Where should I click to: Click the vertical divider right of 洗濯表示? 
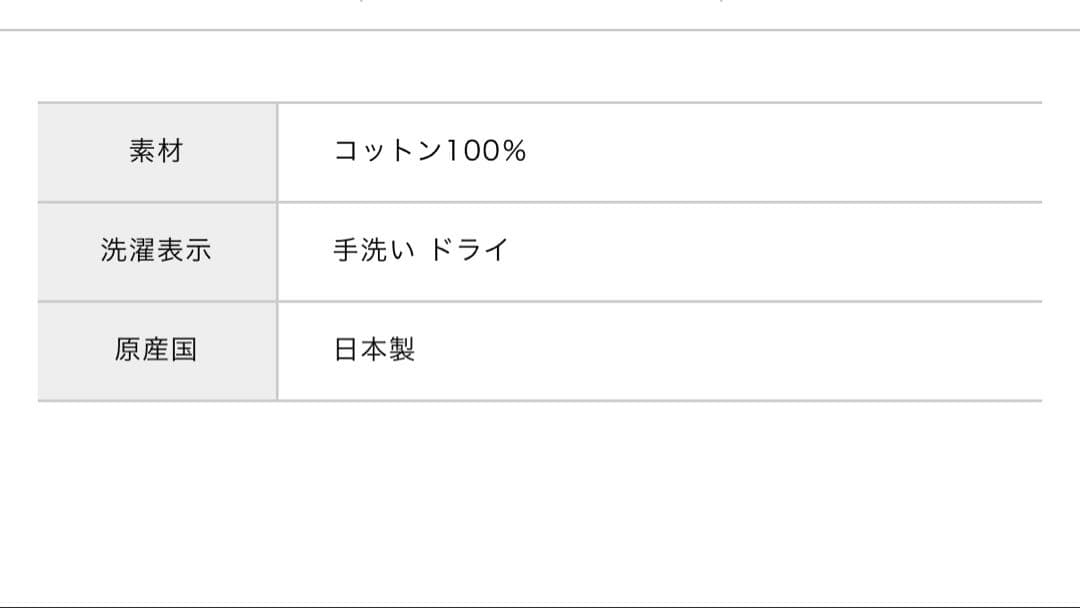coord(277,251)
